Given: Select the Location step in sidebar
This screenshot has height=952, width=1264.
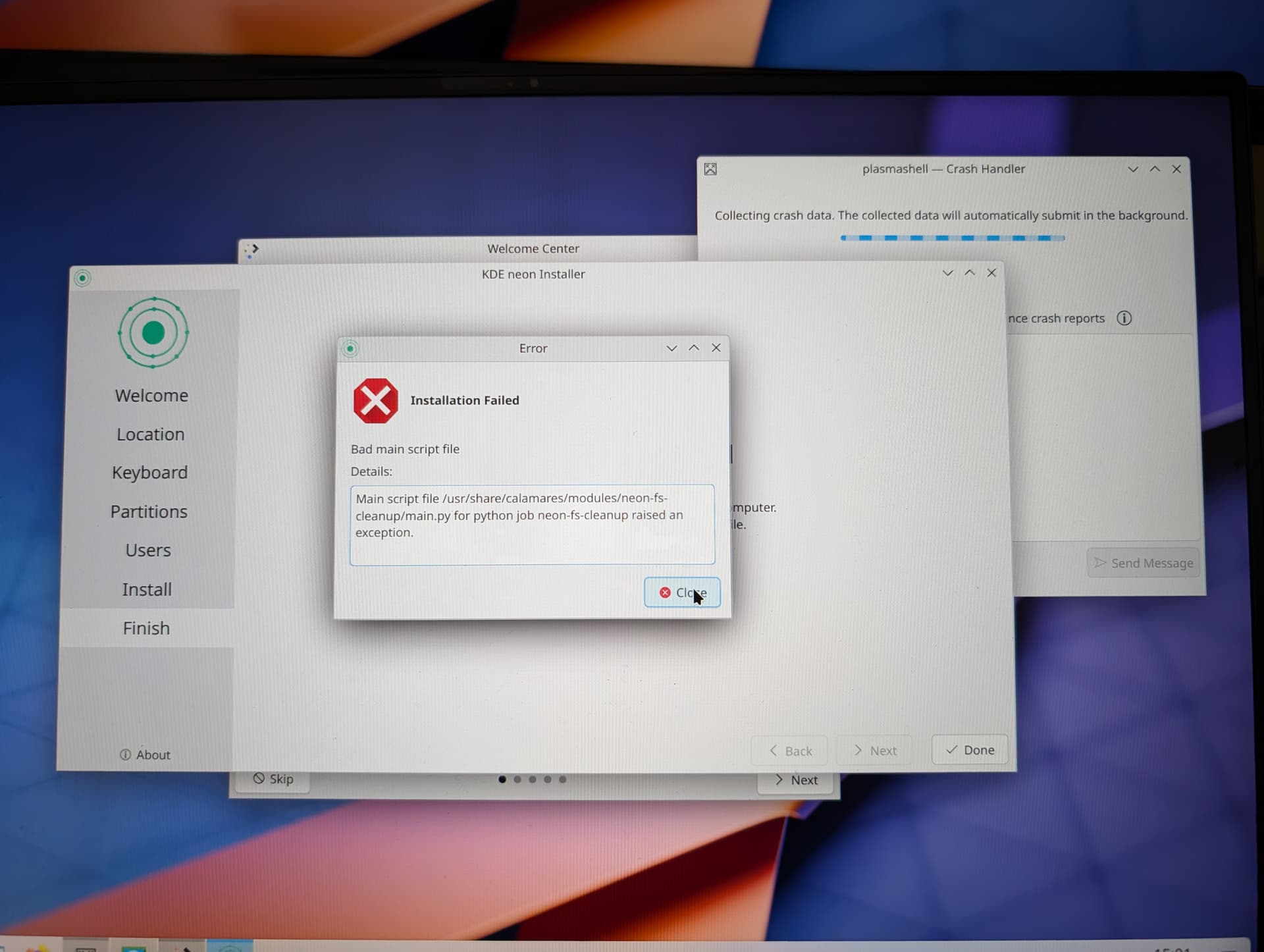Looking at the screenshot, I should 151,435.
